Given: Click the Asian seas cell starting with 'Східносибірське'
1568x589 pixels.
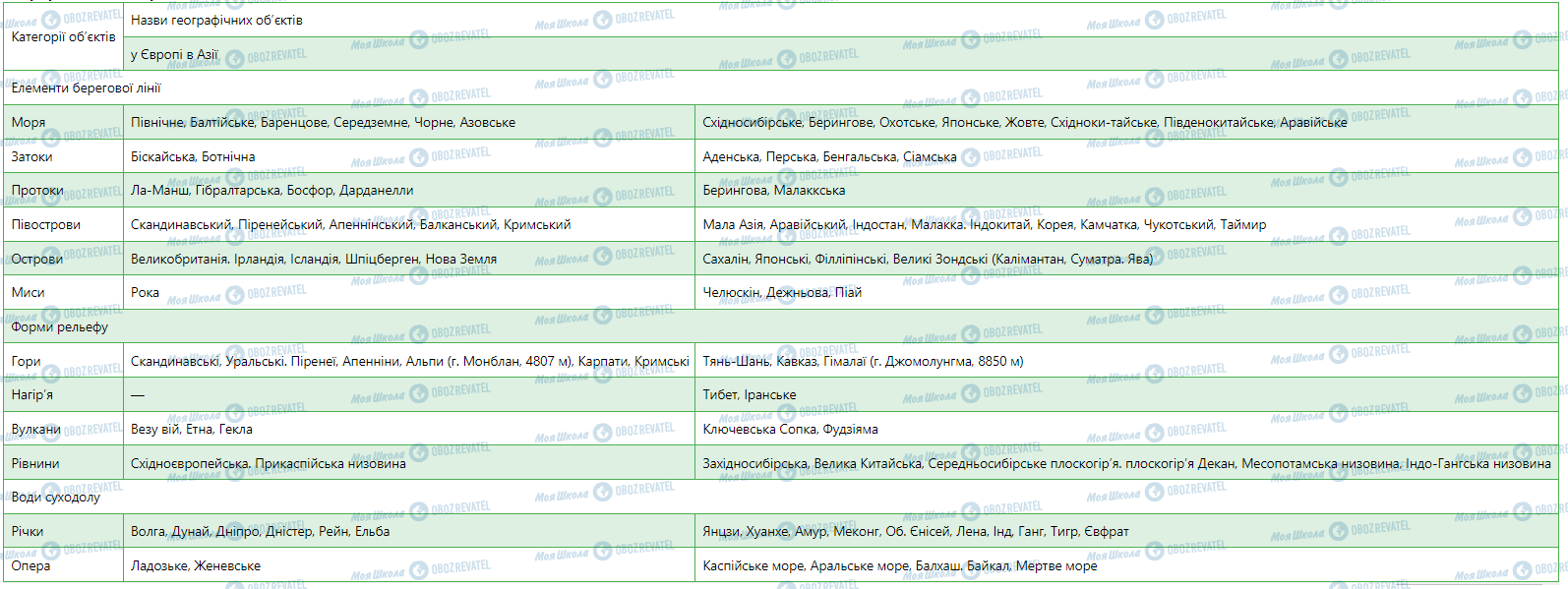Looking at the screenshot, I should point(1024,123).
